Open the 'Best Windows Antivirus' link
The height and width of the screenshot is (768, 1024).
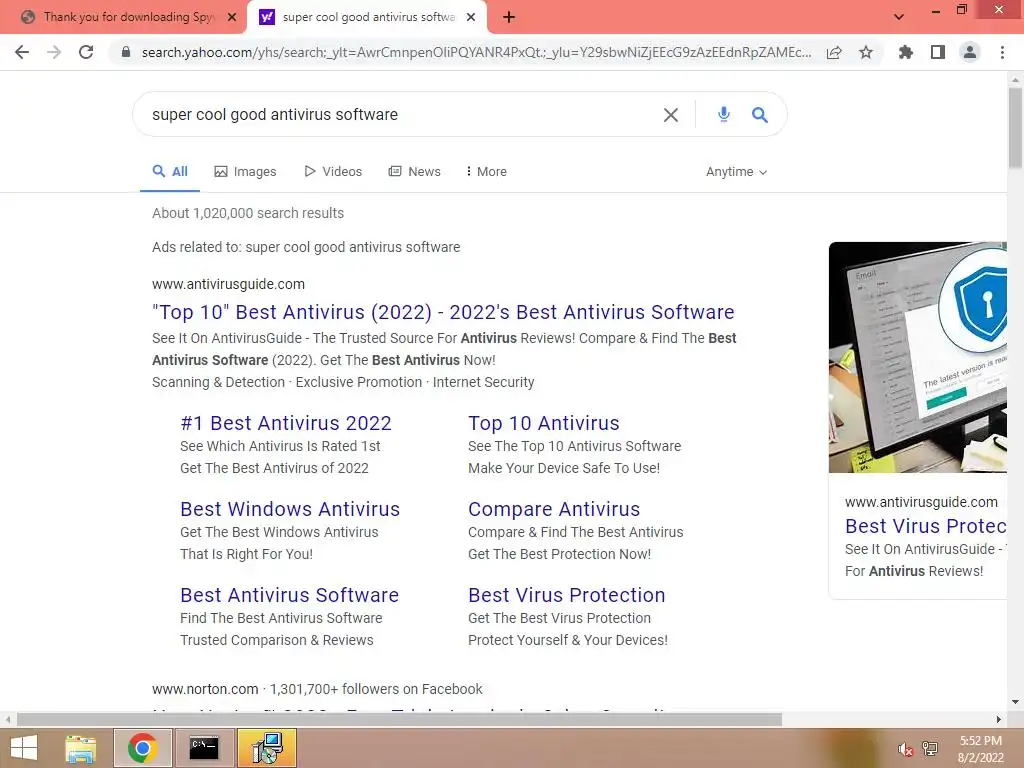290,509
